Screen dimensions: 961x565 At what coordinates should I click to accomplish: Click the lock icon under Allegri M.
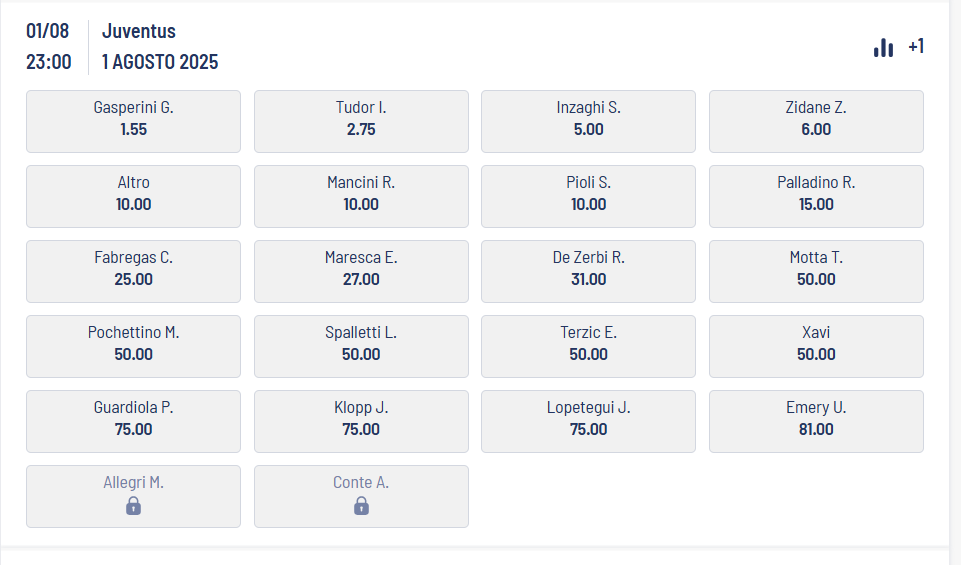point(134,506)
